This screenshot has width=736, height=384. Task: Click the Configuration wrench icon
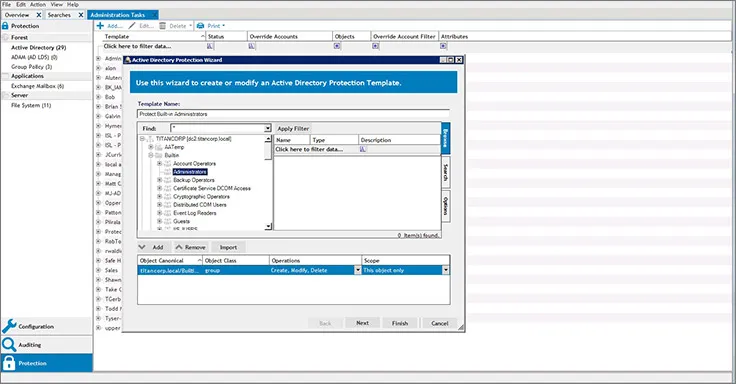(x=9, y=326)
